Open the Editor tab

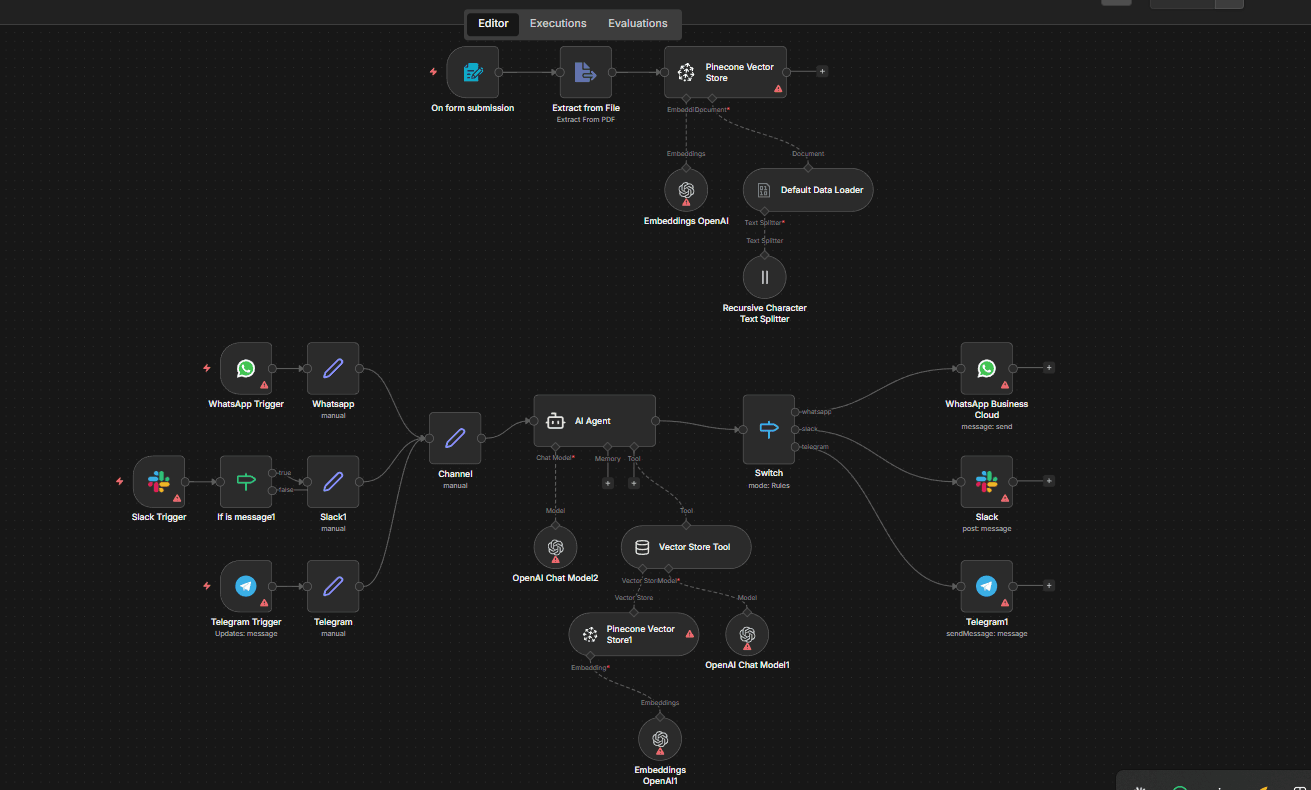(493, 23)
